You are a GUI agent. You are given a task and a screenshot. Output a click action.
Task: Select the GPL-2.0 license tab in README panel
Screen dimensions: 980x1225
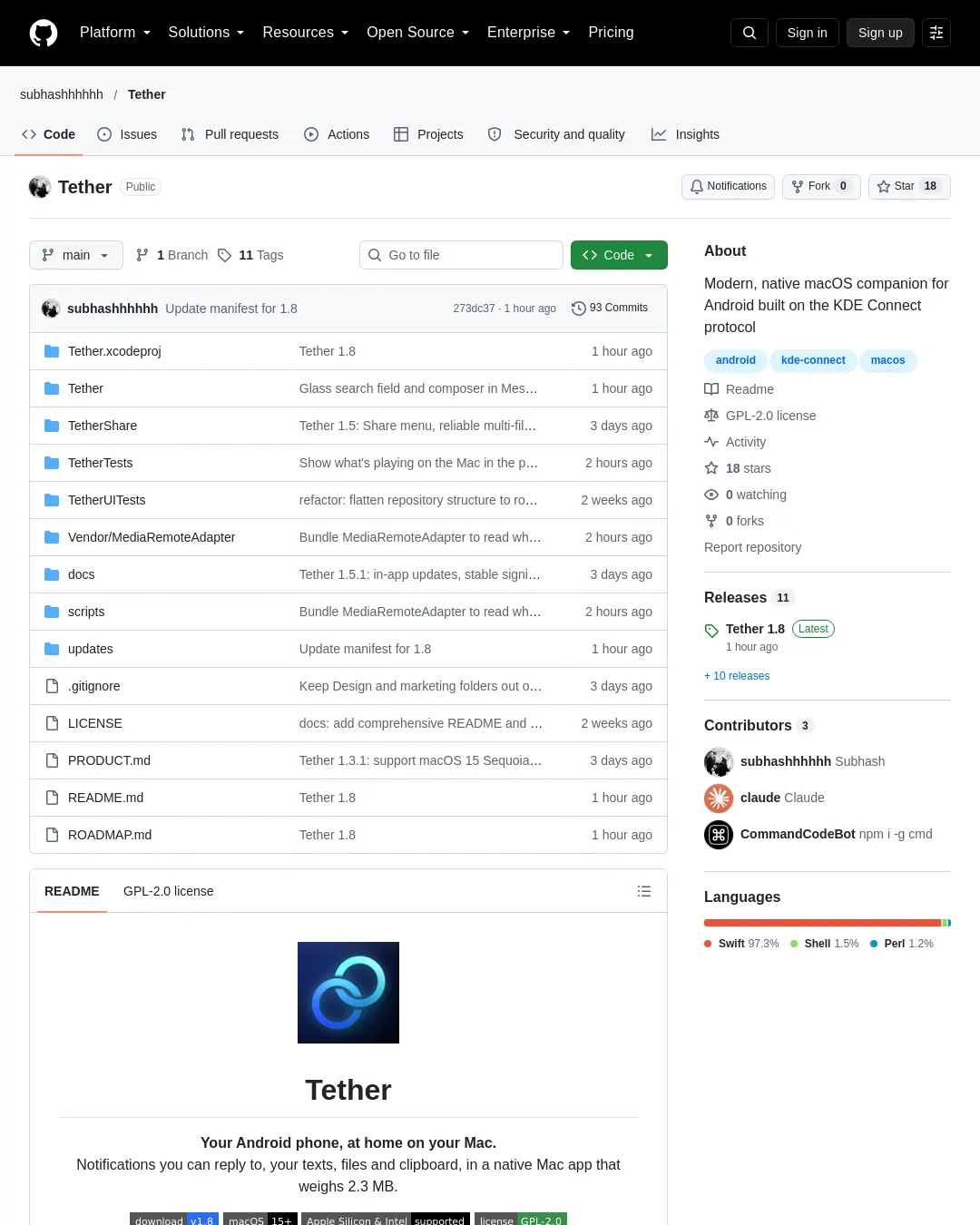tap(169, 891)
